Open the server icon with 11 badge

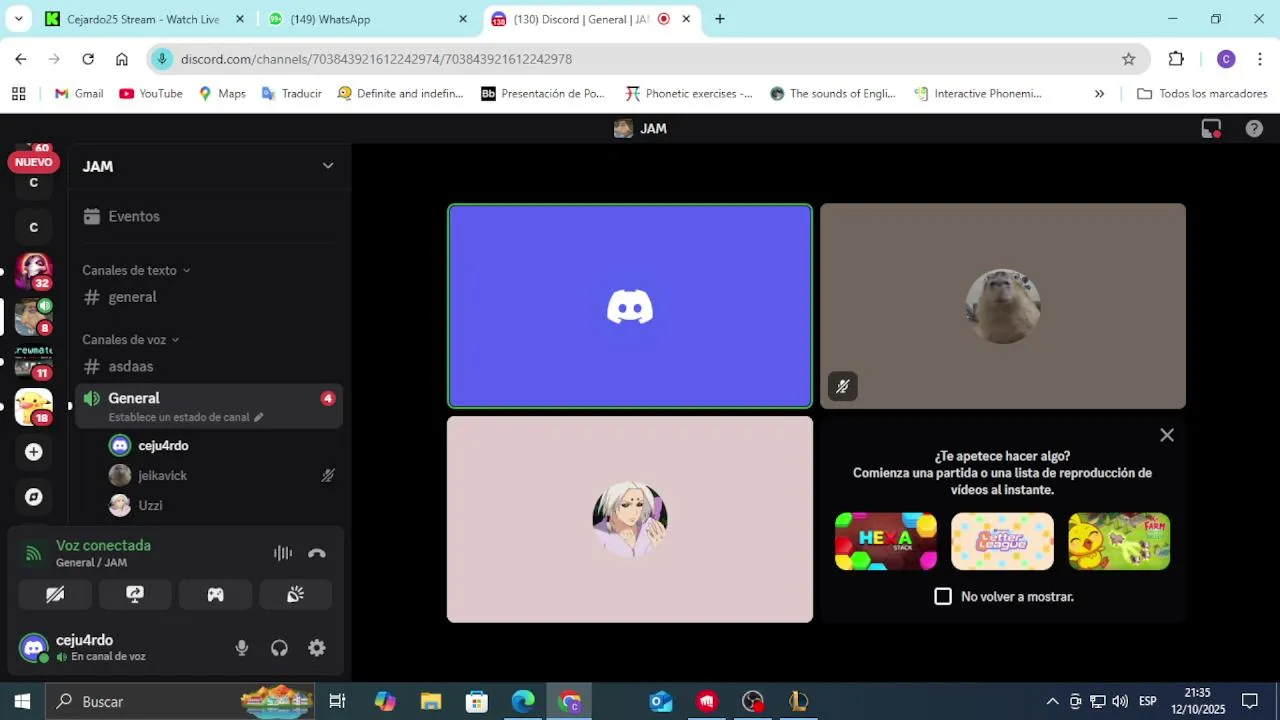[34, 361]
